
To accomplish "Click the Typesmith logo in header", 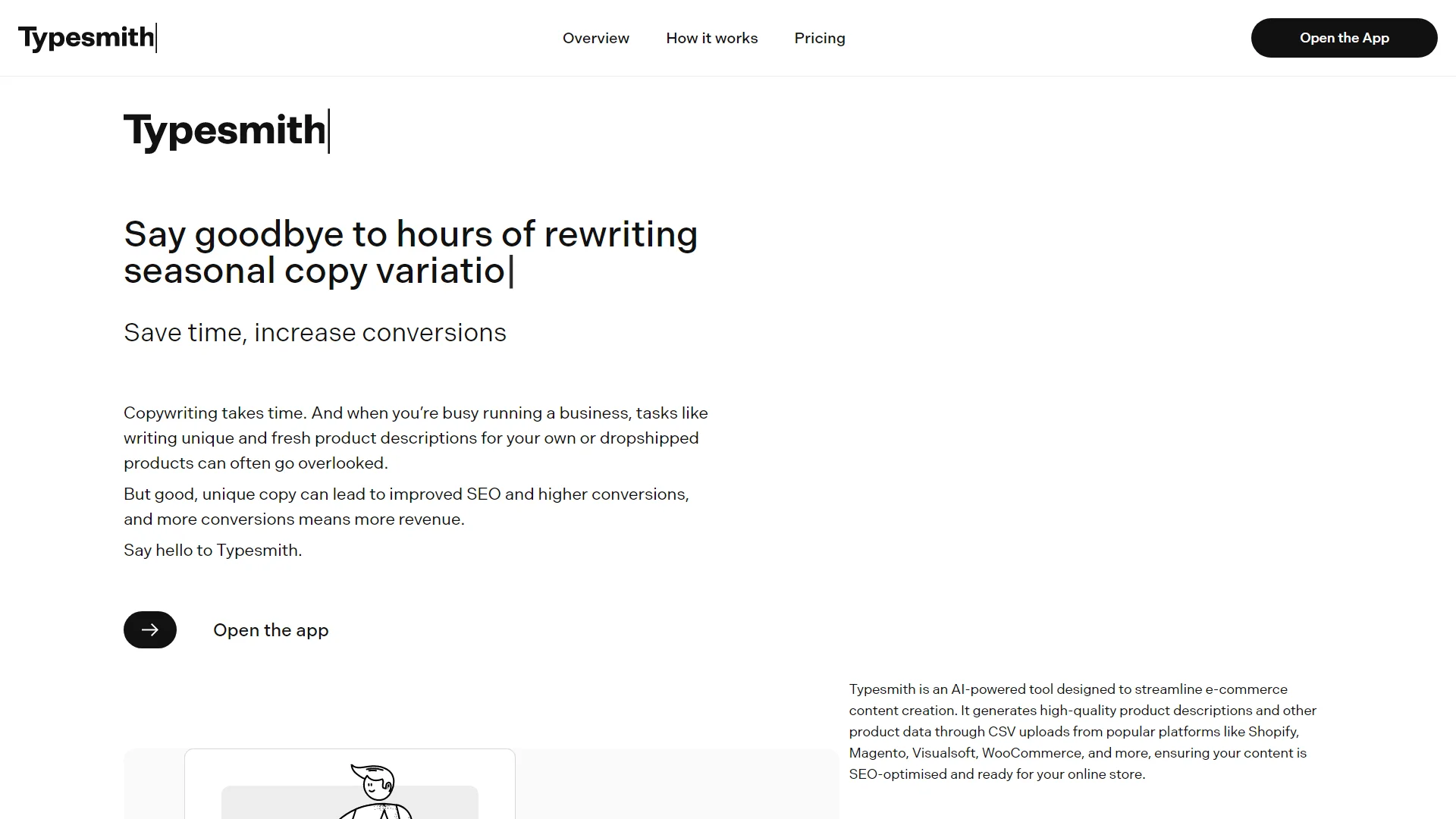I will 86,37.
